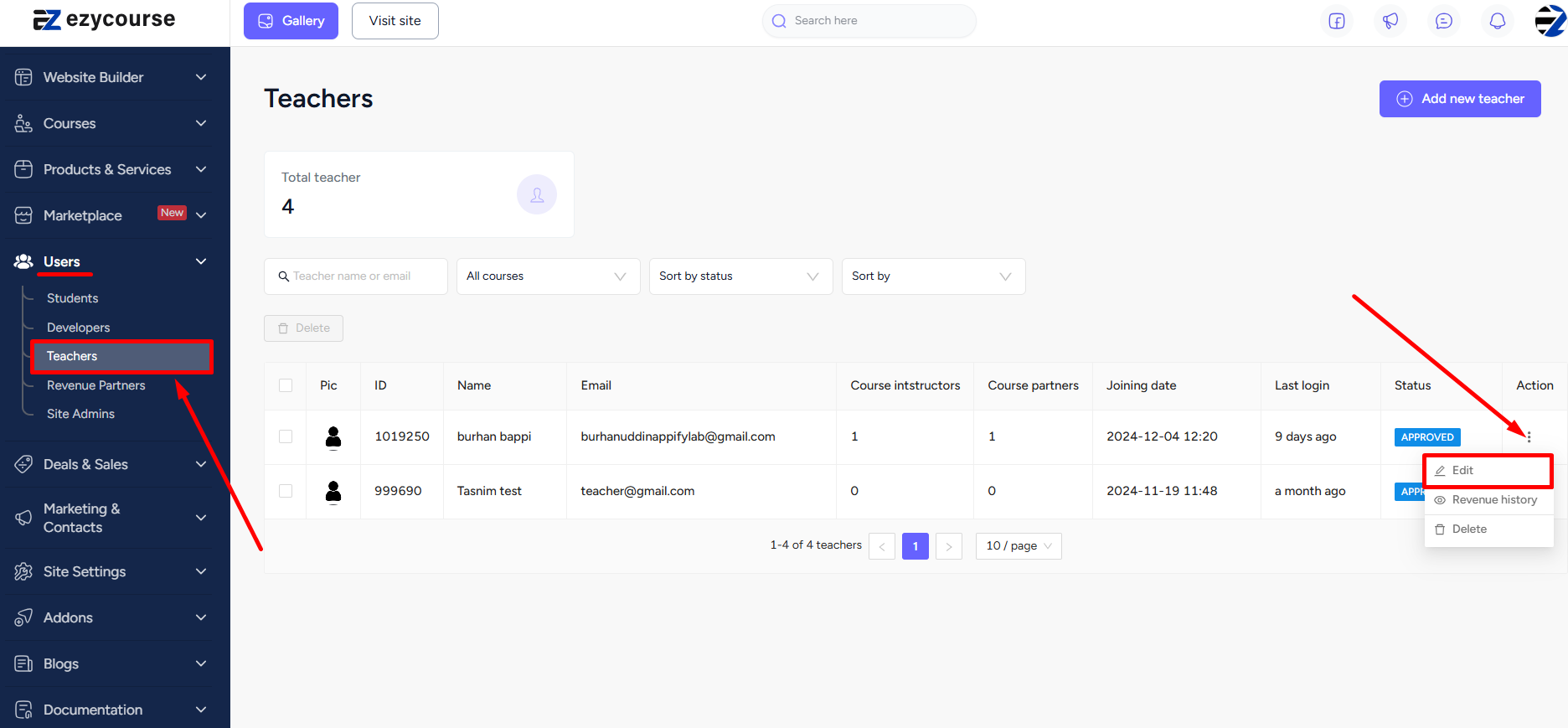Click the Products & Services sidebar icon
This screenshot has width=1568, height=728.
23,169
